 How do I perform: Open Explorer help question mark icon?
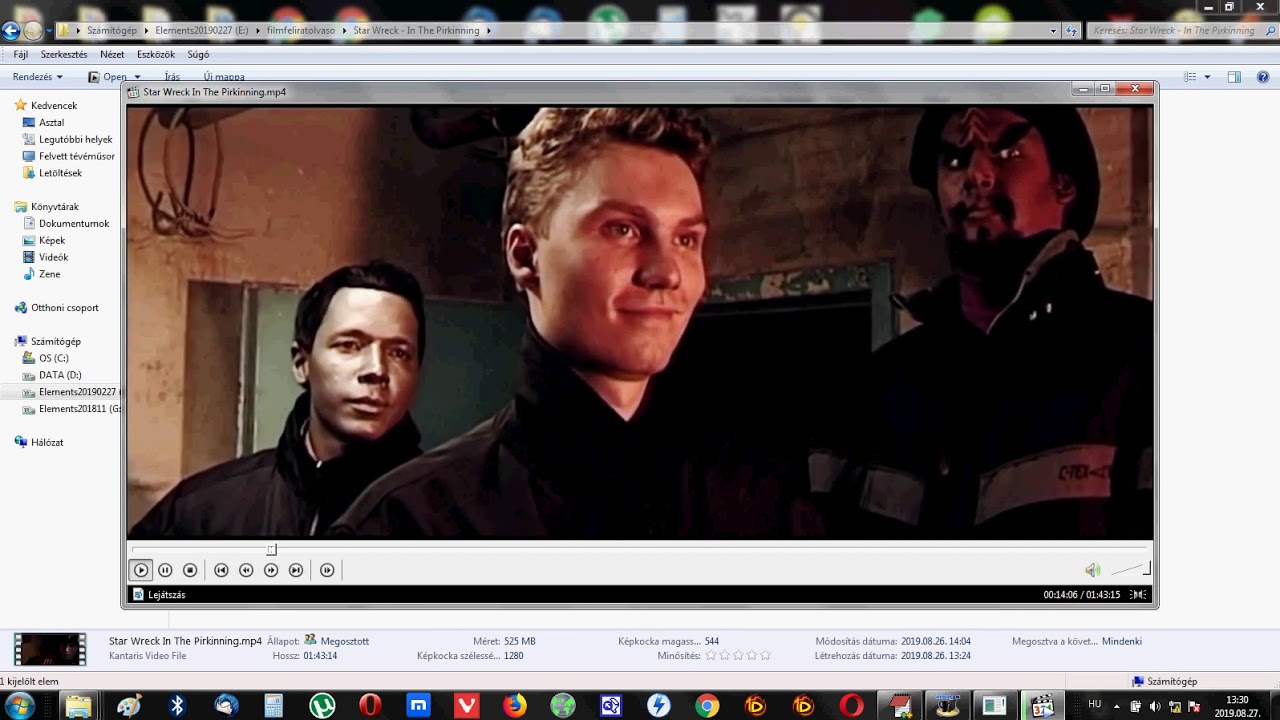(1262, 77)
